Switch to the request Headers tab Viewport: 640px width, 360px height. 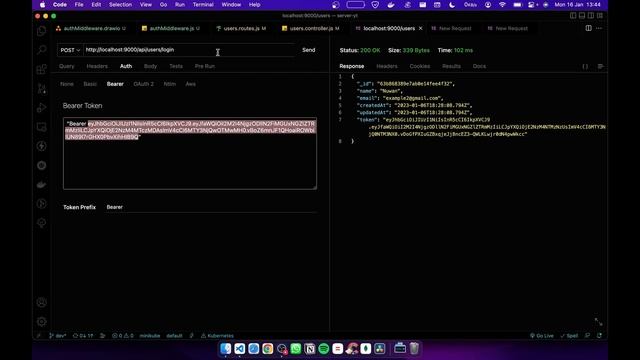97,66
